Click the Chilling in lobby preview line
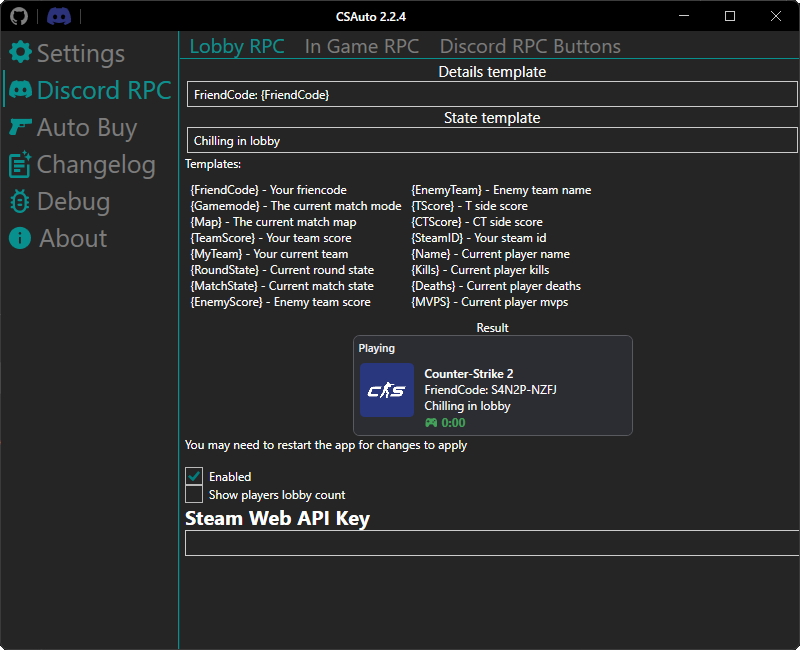This screenshot has width=800, height=650. tap(467, 406)
